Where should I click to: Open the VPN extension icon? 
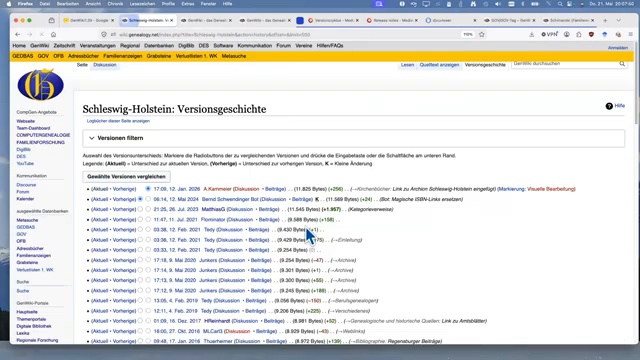(549, 35)
